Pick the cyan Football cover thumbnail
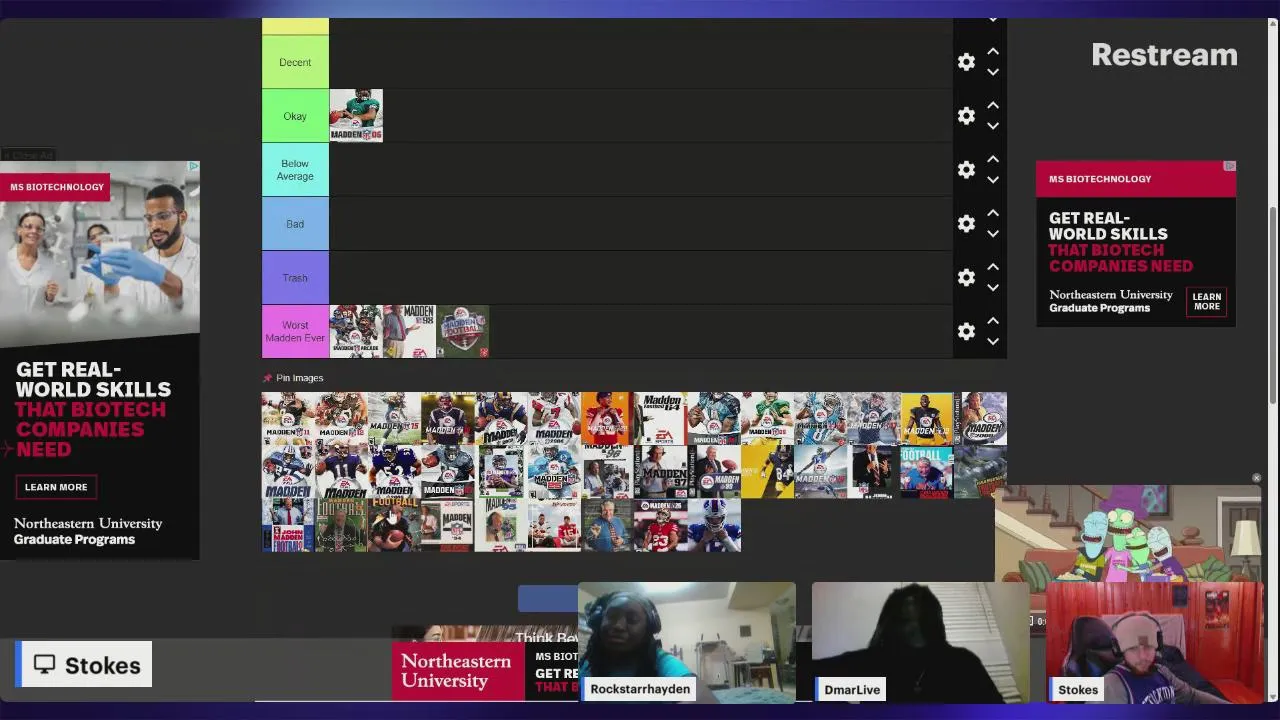1280x720 pixels. click(x=926, y=471)
